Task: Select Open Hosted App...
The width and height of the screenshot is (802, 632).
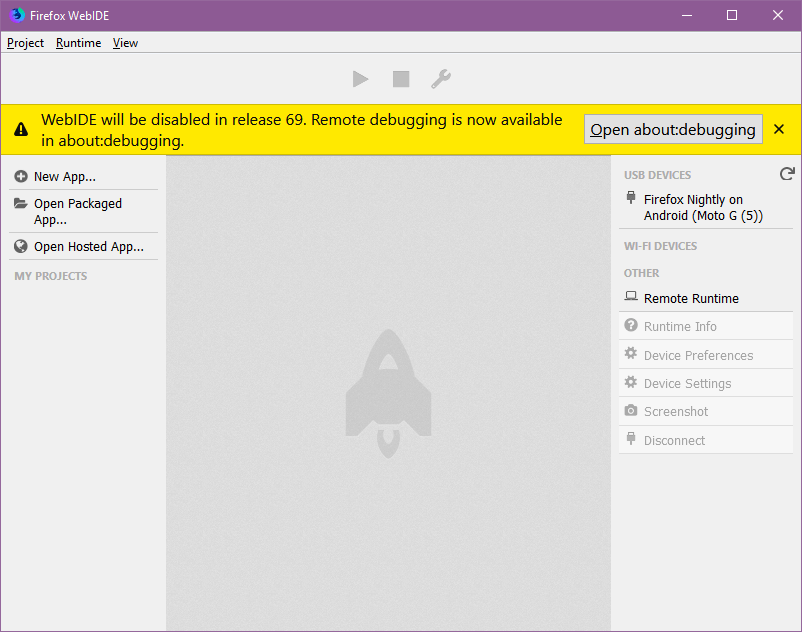Action: click(88, 247)
